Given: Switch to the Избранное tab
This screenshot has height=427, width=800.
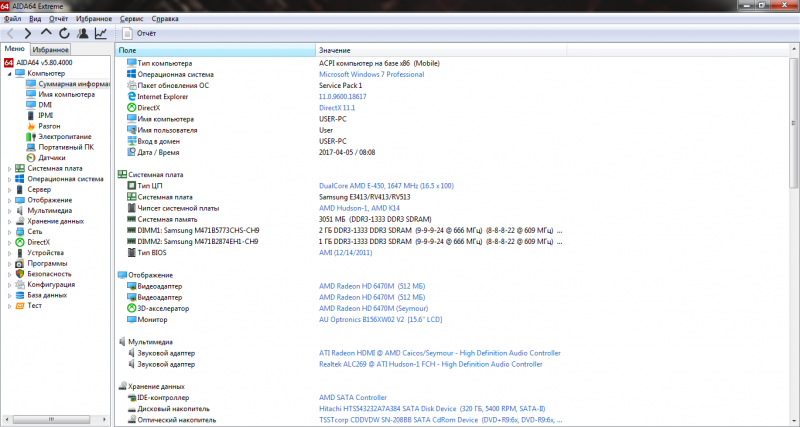Looking at the screenshot, I should coord(50,49).
